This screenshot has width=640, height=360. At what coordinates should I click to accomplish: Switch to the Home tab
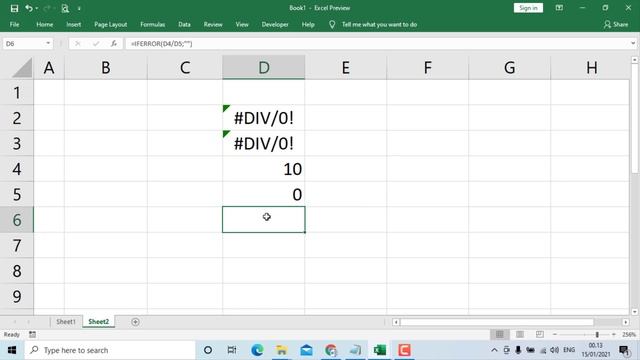pyautogui.click(x=44, y=24)
